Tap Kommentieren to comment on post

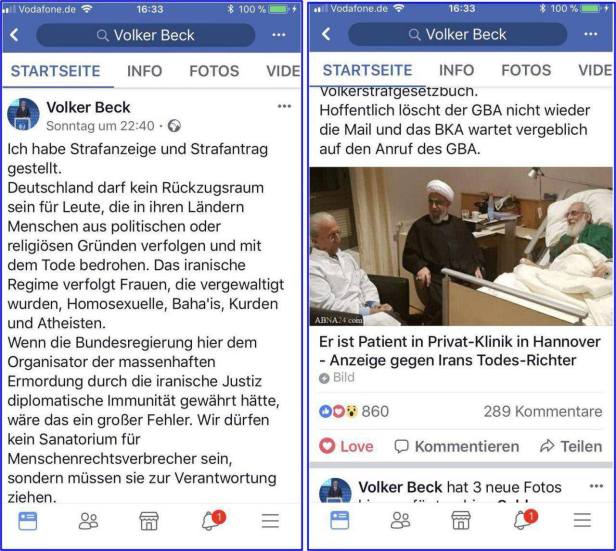pyautogui.click(x=457, y=446)
